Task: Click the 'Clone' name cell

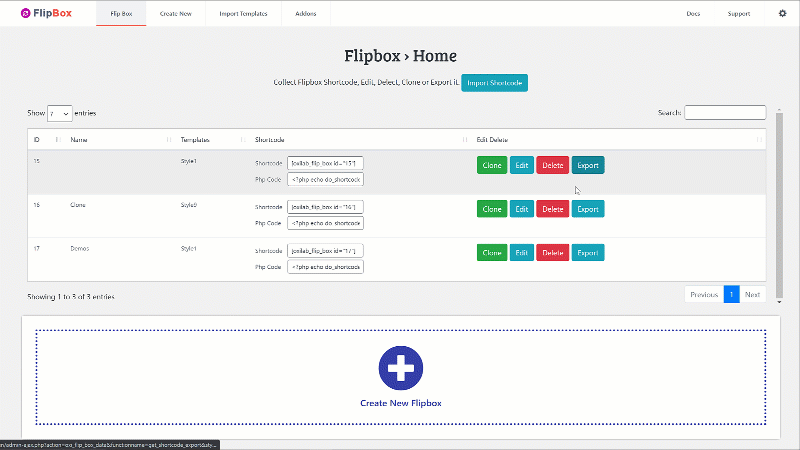Action: [78, 205]
